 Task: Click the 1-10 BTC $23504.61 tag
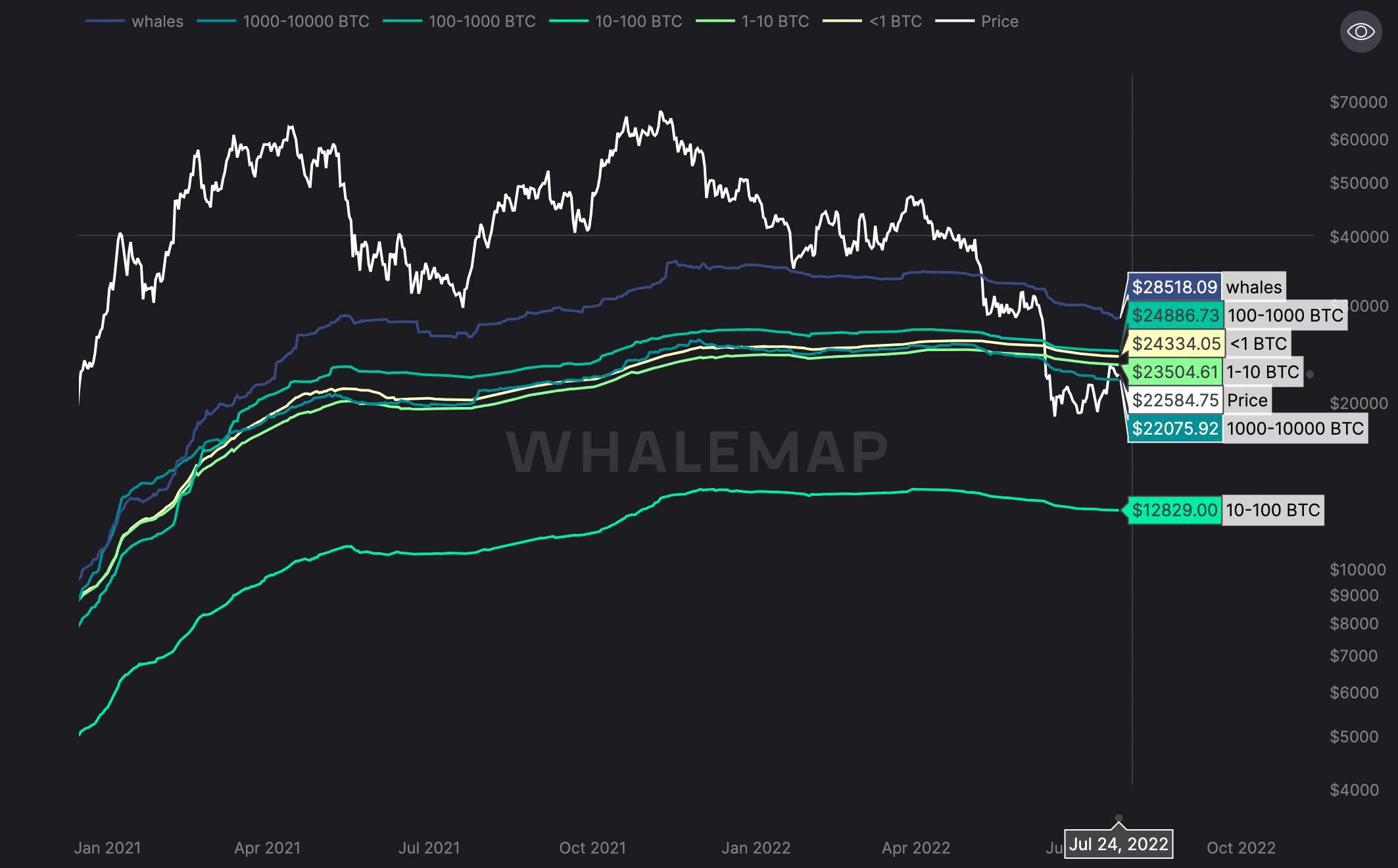point(1175,372)
